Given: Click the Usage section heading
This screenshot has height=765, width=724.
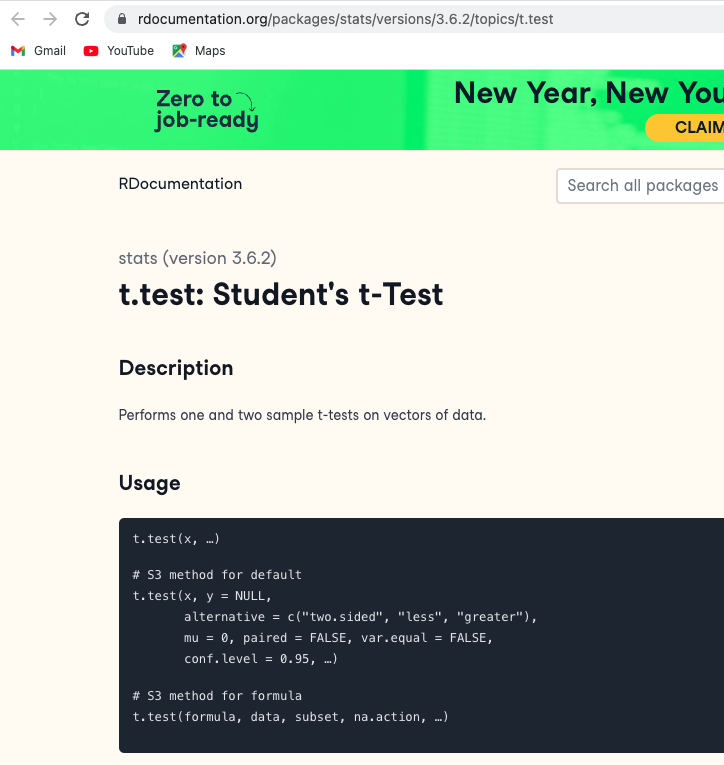Looking at the screenshot, I should (149, 483).
